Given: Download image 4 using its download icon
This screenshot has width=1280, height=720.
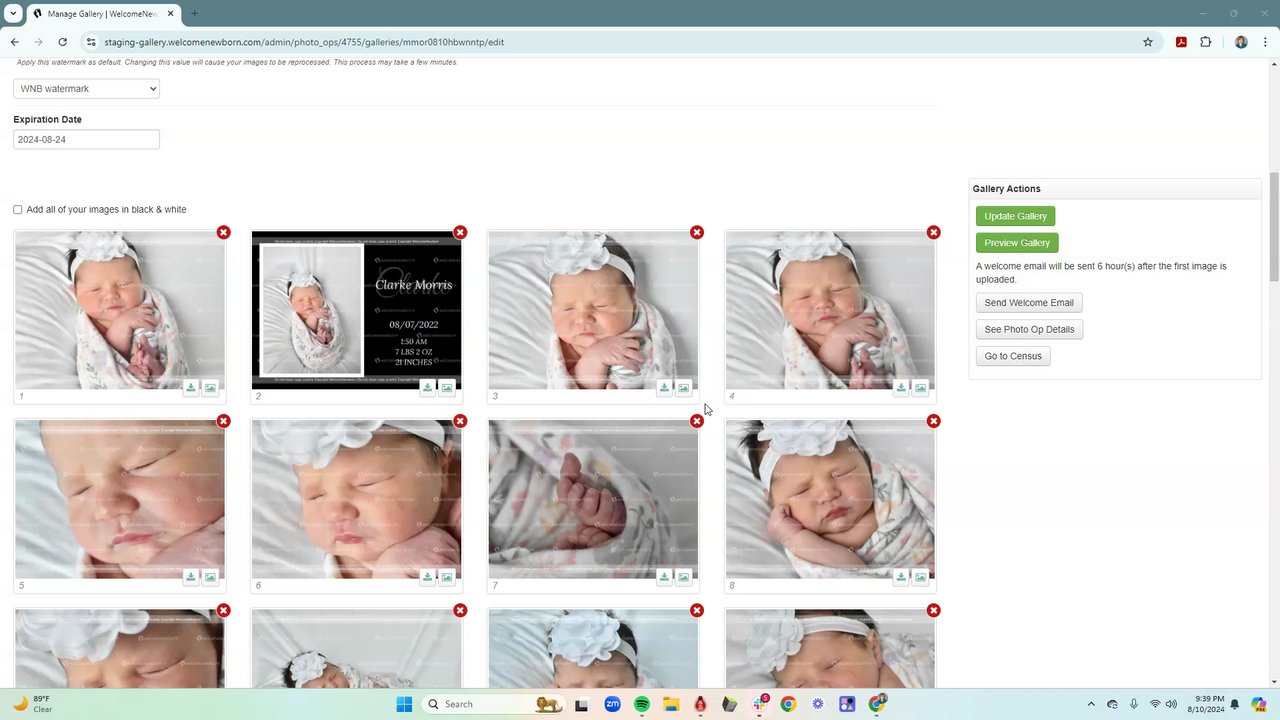Looking at the screenshot, I should (x=901, y=387).
